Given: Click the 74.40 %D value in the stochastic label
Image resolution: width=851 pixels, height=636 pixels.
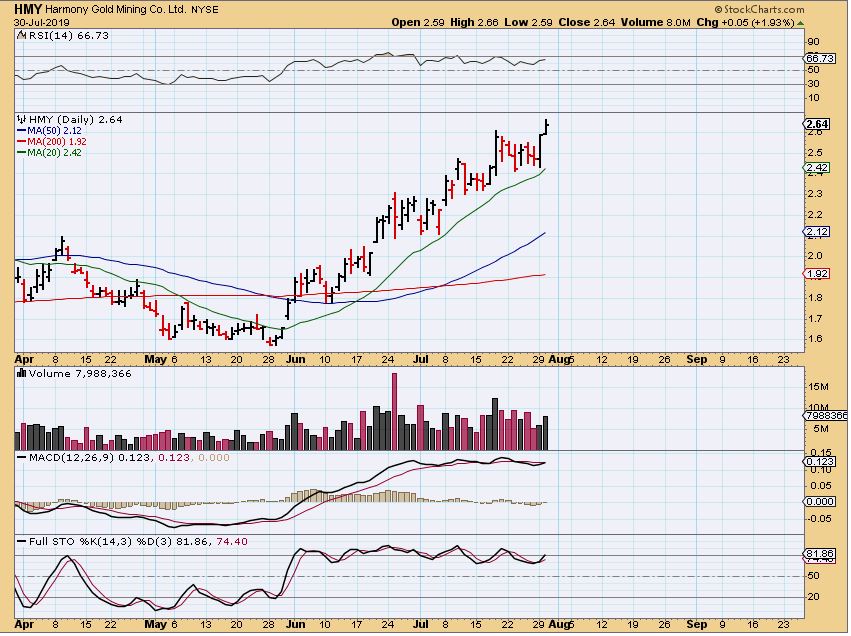Looking at the screenshot, I should pyautogui.click(x=232, y=542).
